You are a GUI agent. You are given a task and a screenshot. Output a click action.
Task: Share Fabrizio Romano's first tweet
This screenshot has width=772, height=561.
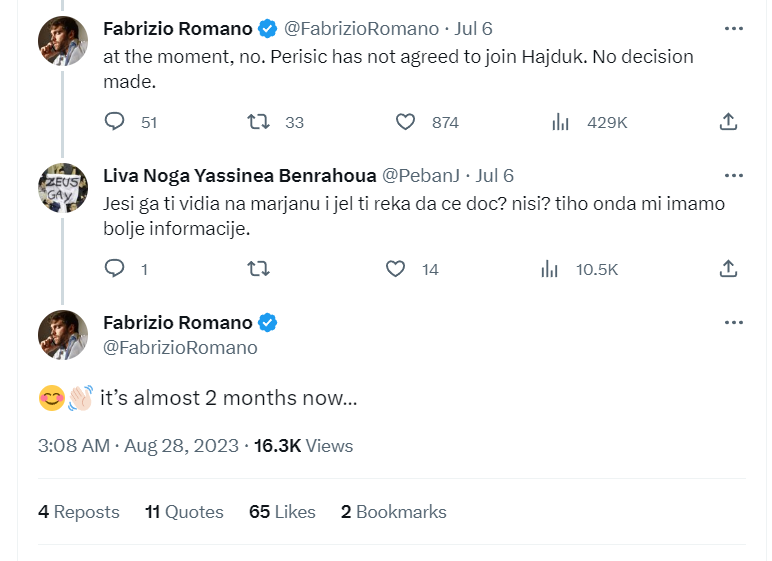click(x=729, y=122)
